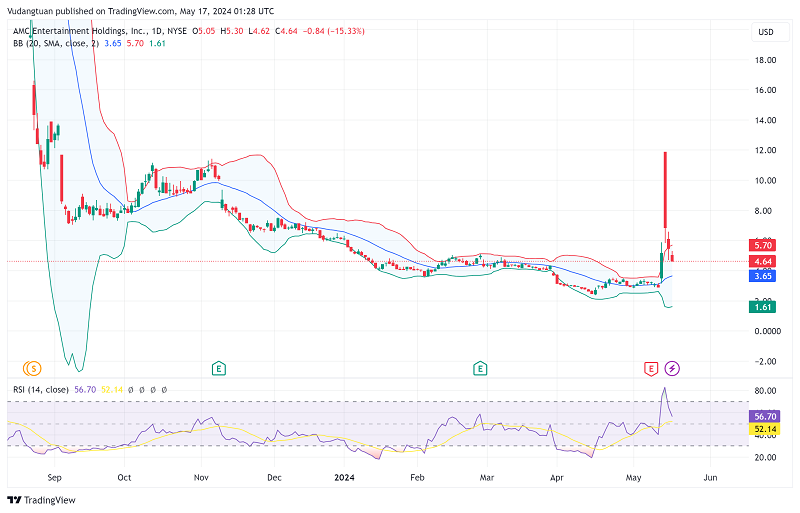Image resolution: width=800 pixels, height=513 pixels.
Task: Select the BB (20, SMA, close, 2) indicator legend
Action: pos(57,45)
